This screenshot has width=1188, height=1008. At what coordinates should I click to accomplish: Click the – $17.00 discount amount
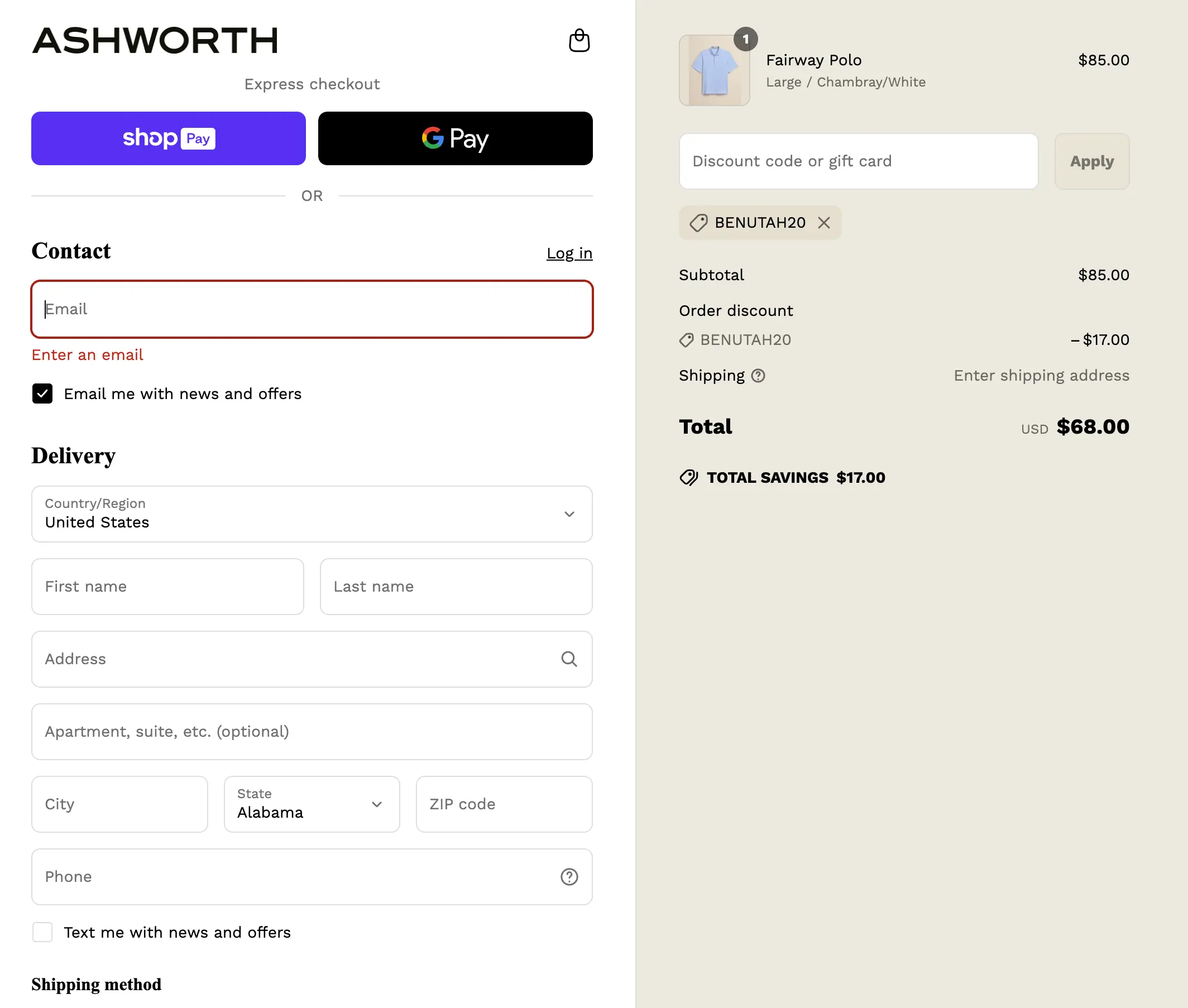(x=1099, y=340)
